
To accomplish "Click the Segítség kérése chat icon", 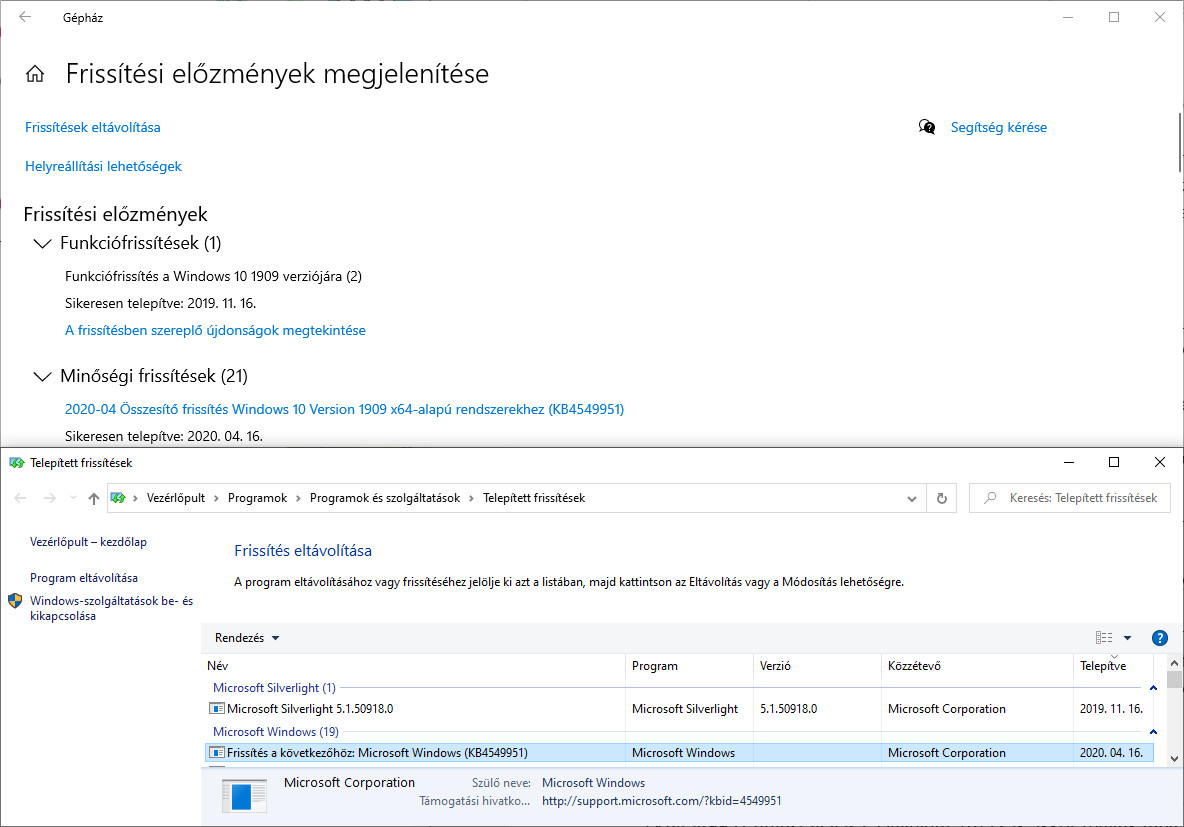I will point(927,127).
